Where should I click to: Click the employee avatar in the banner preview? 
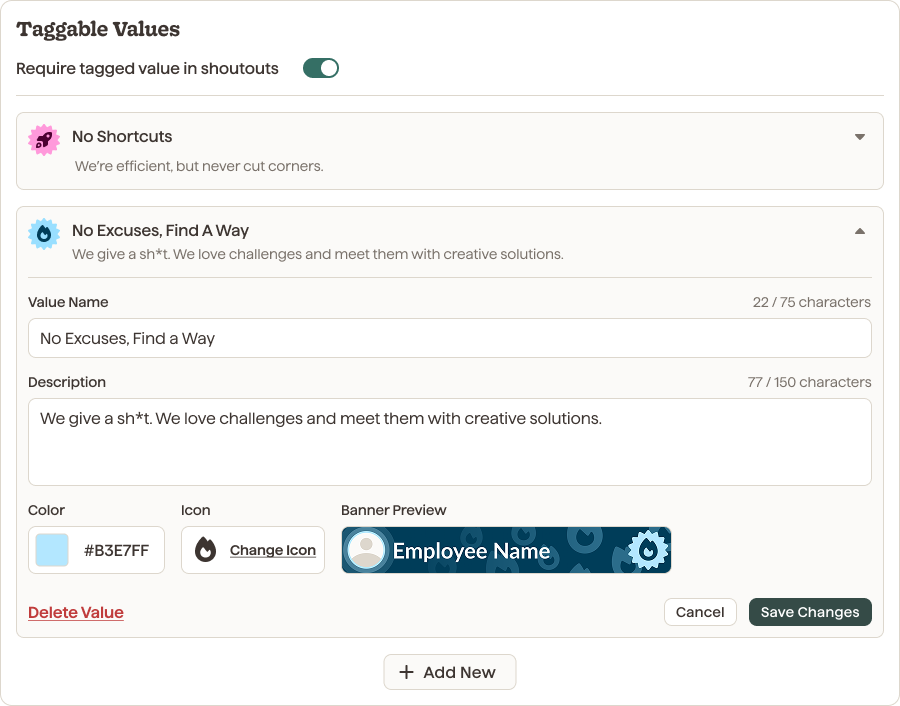[366, 550]
